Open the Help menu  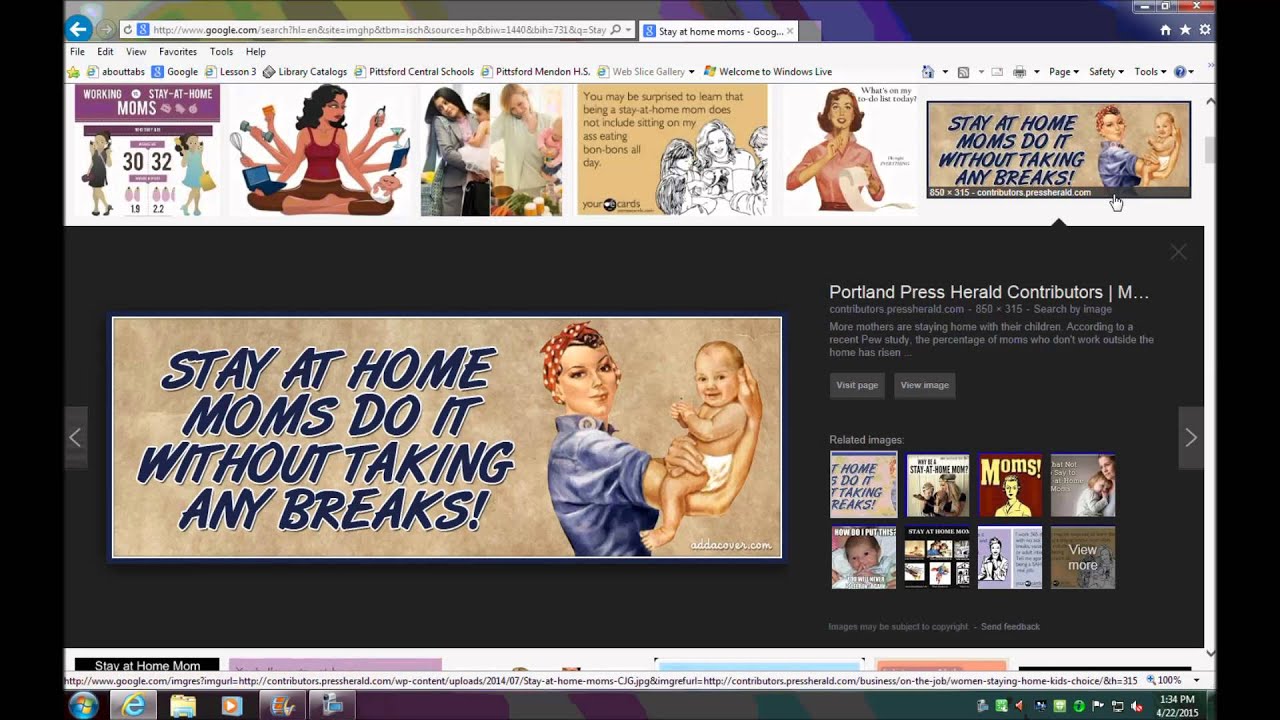(x=256, y=51)
